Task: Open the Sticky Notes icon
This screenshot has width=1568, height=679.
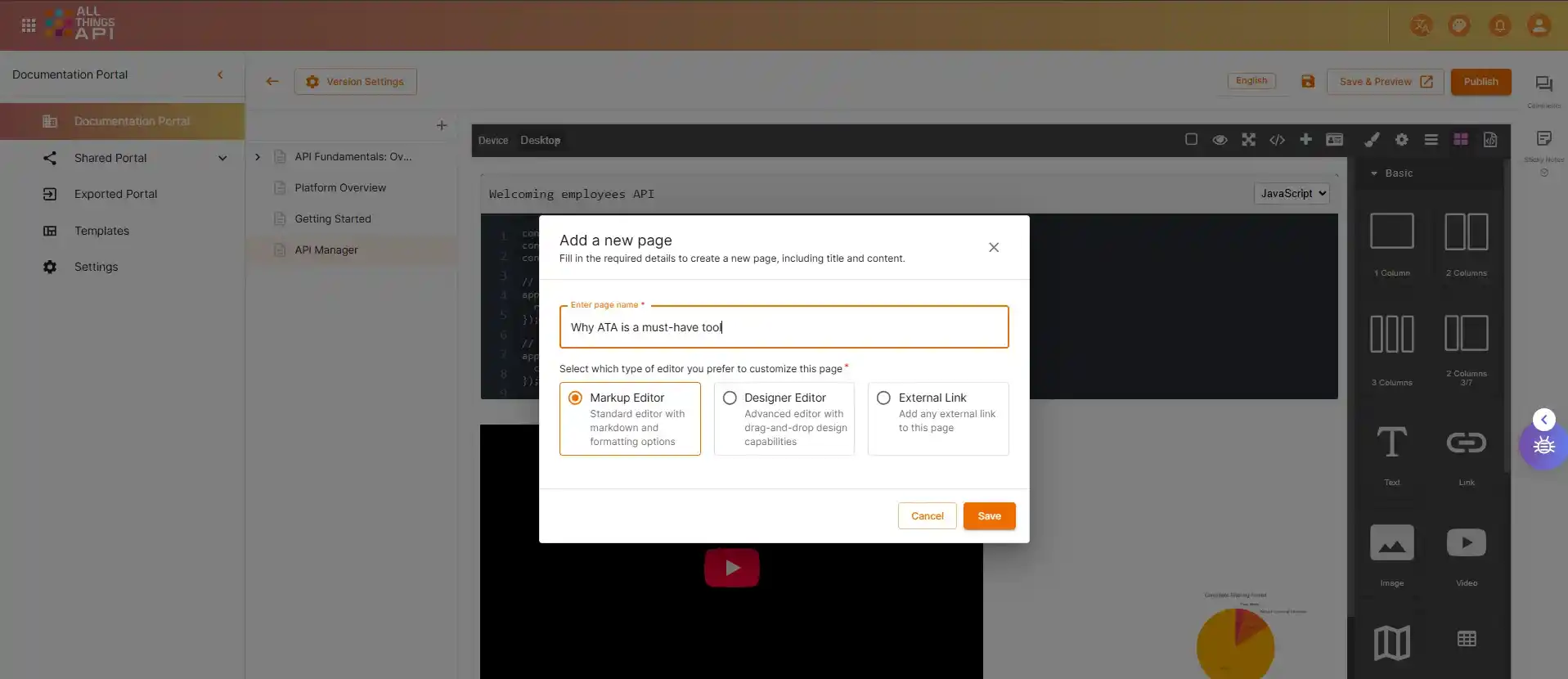Action: pos(1543,139)
